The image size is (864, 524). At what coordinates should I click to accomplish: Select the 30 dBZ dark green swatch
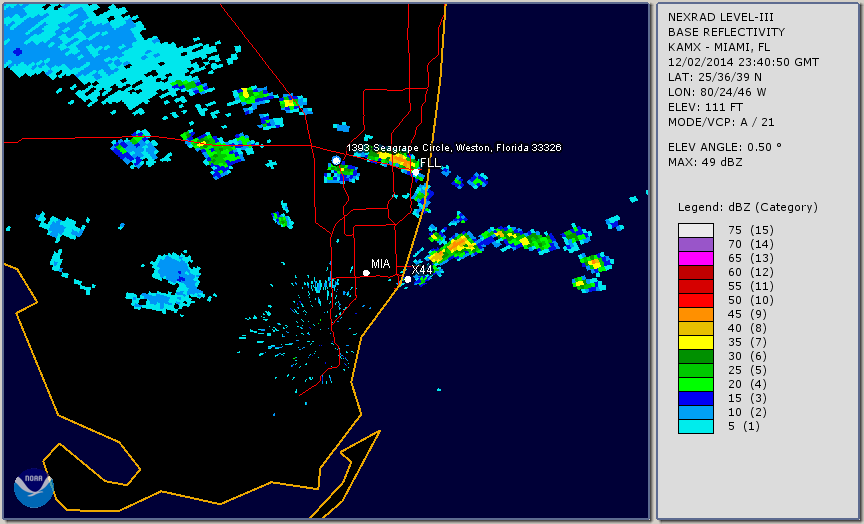point(696,356)
